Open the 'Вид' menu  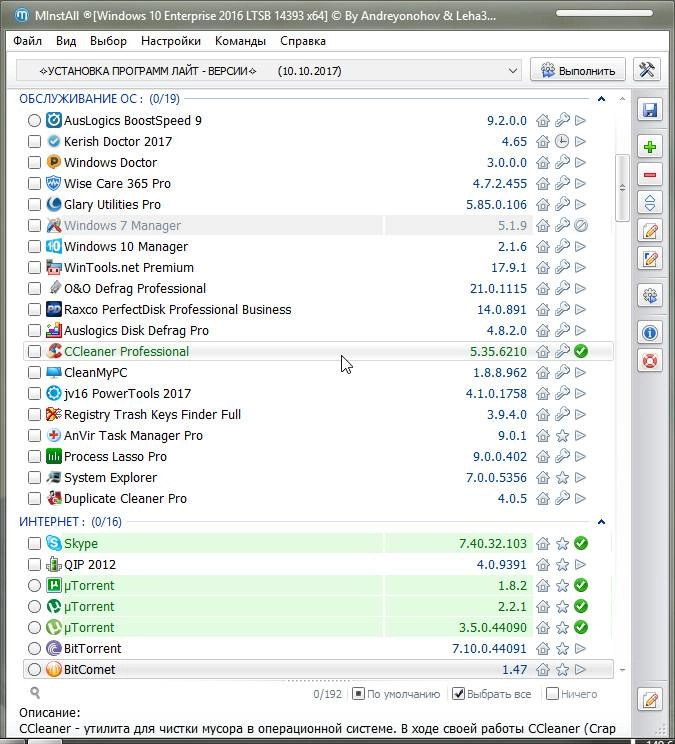(x=66, y=41)
